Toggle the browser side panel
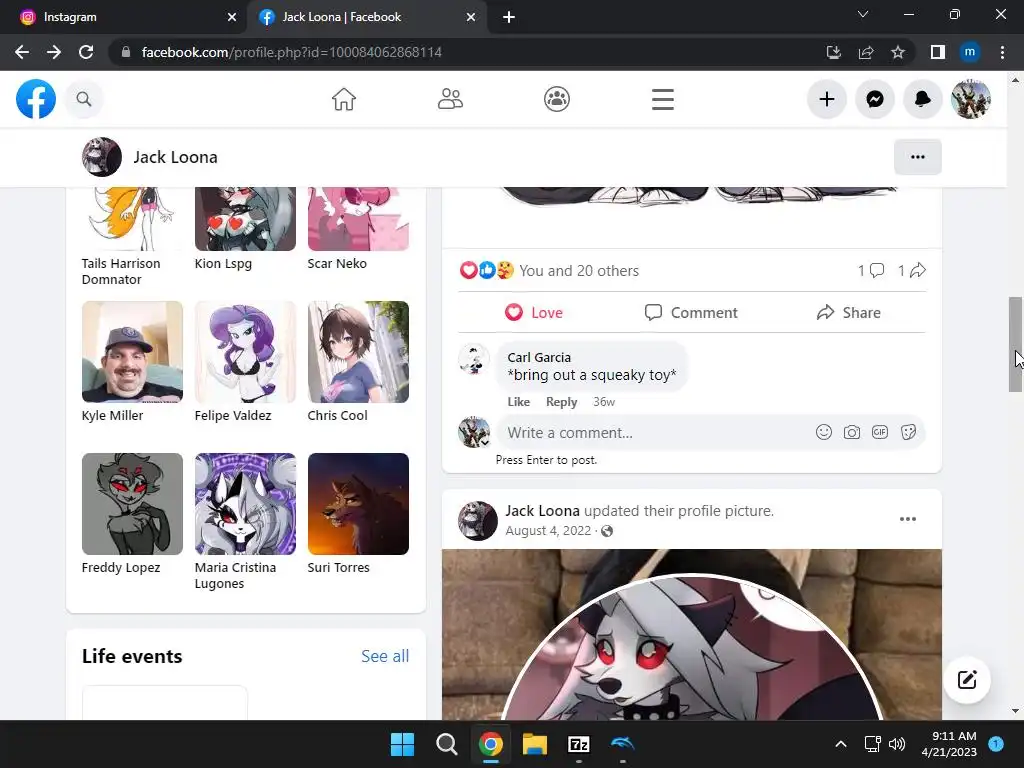The width and height of the screenshot is (1024, 768). [x=938, y=52]
